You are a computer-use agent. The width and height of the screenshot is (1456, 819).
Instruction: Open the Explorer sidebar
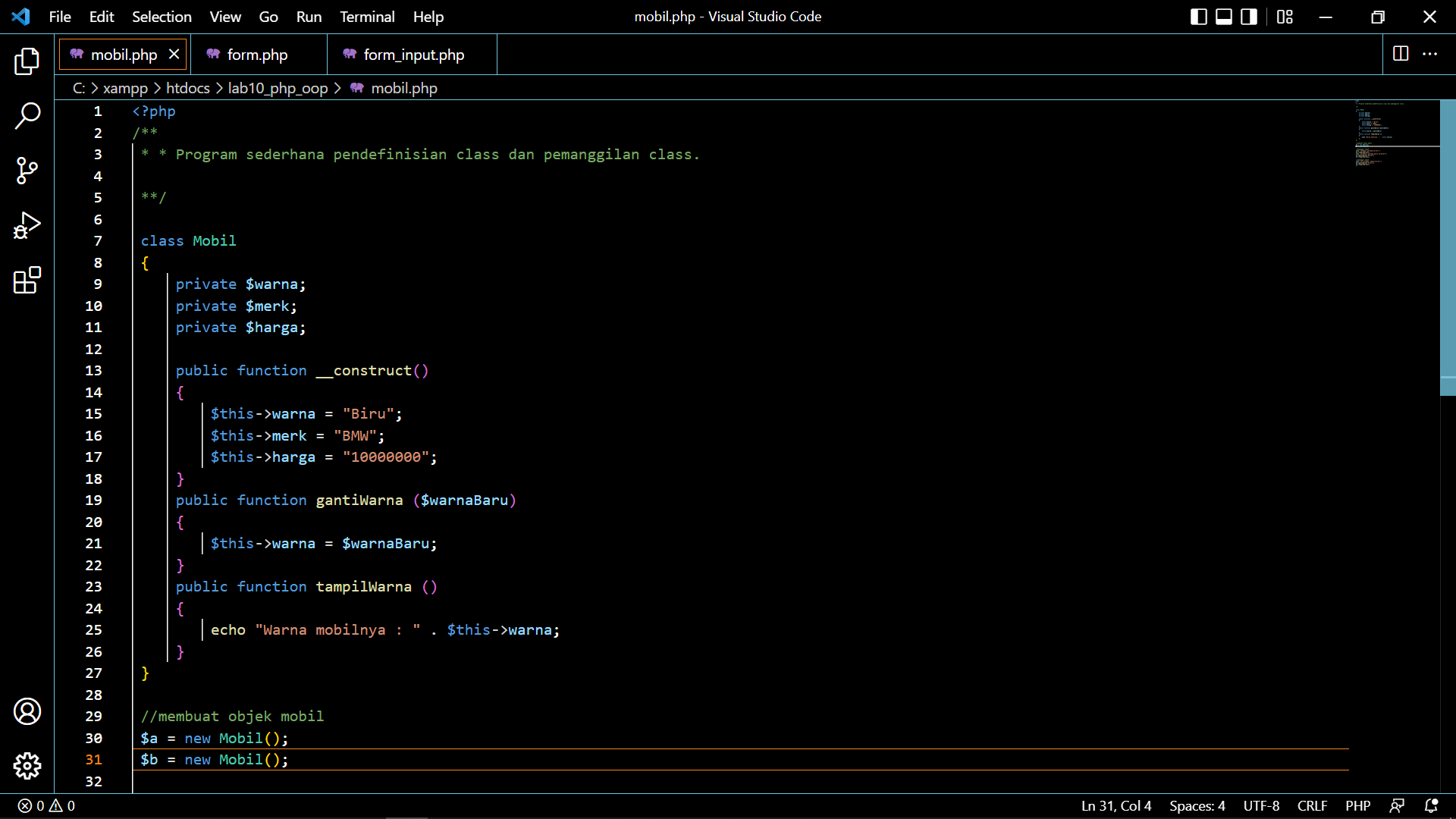click(27, 62)
